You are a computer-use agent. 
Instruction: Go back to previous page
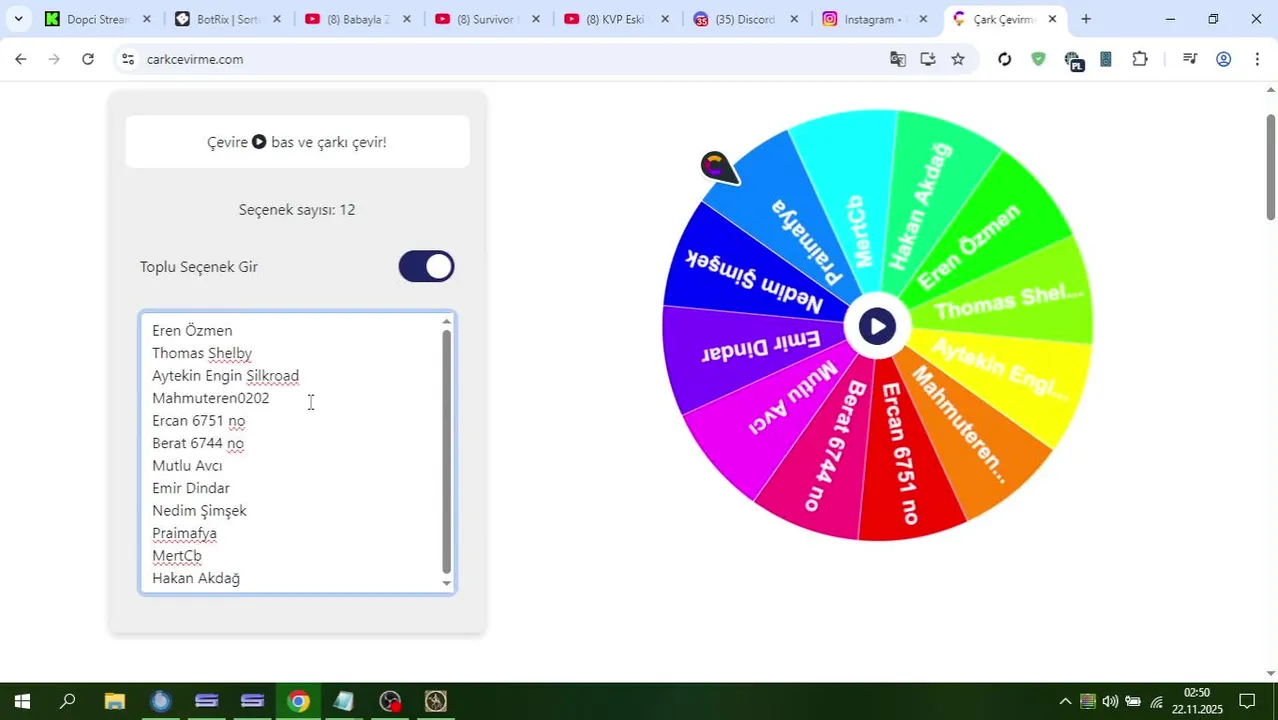tap(21, 59)
